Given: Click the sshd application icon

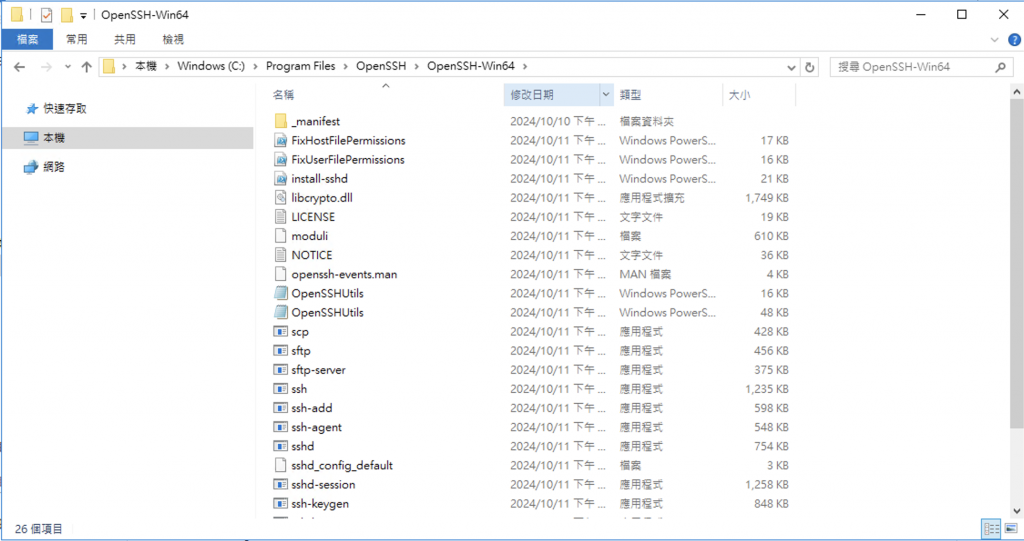Looking at the screenshot, I should 281,446.
